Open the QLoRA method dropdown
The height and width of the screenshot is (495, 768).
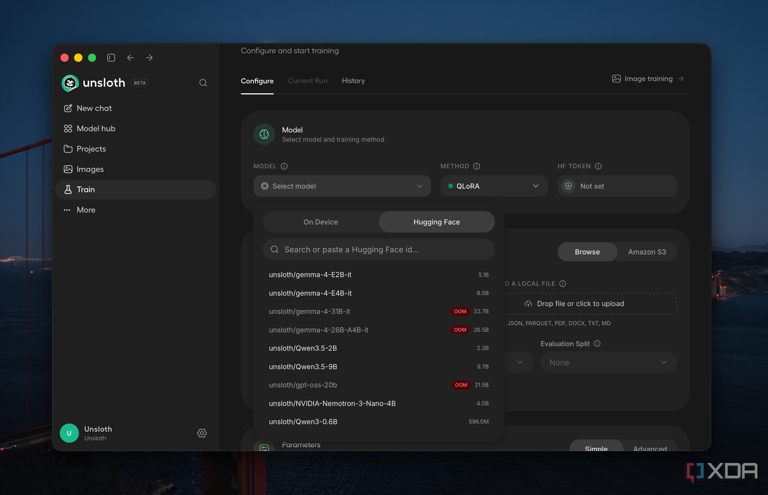pos(494,186)
